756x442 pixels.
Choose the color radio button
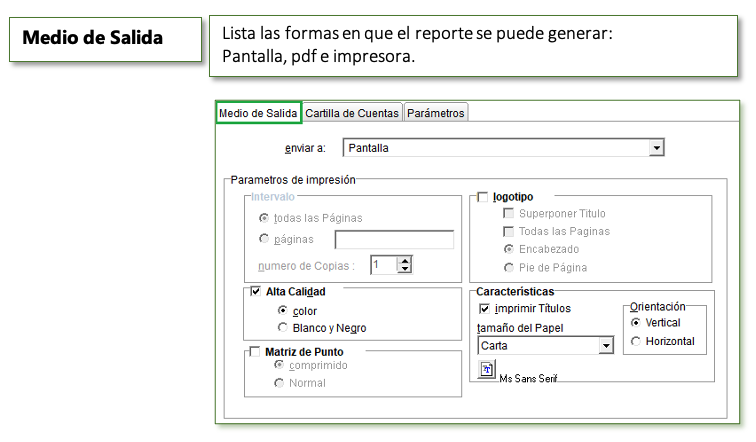click(282, 310)
